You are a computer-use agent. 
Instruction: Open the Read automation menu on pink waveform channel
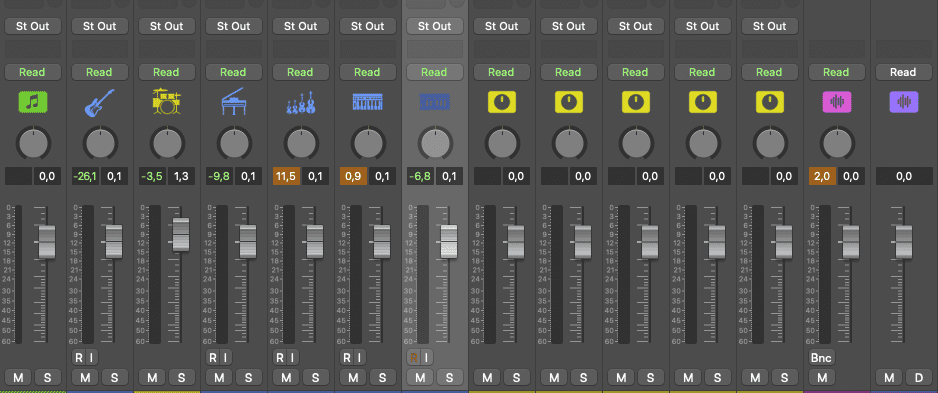(836, 72)
